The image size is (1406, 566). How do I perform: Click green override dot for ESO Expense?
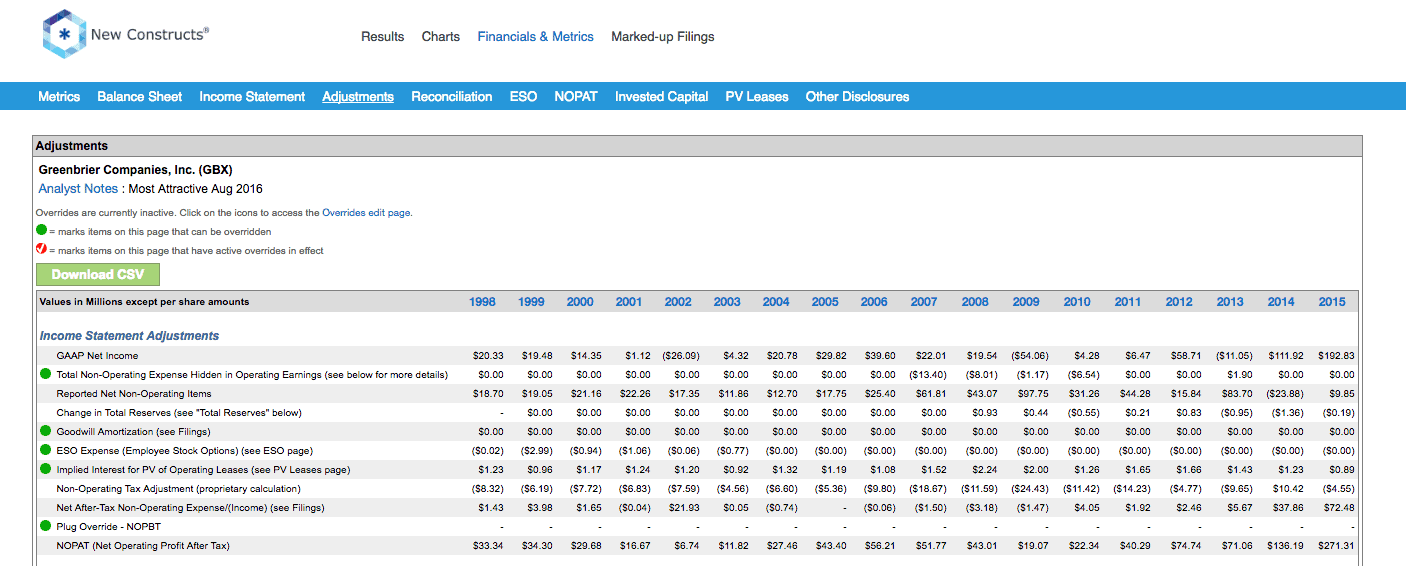[46, 451]
